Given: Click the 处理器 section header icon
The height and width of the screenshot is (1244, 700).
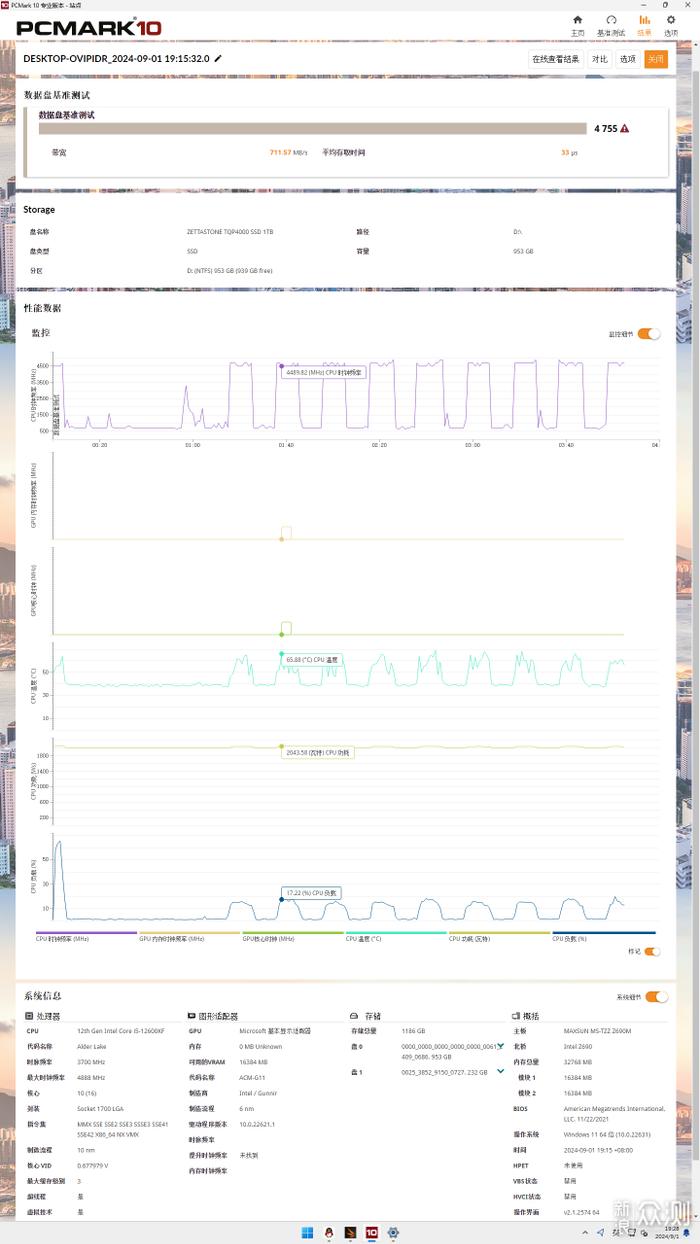Looking at the screenshot, I should tap(29, 1015).
